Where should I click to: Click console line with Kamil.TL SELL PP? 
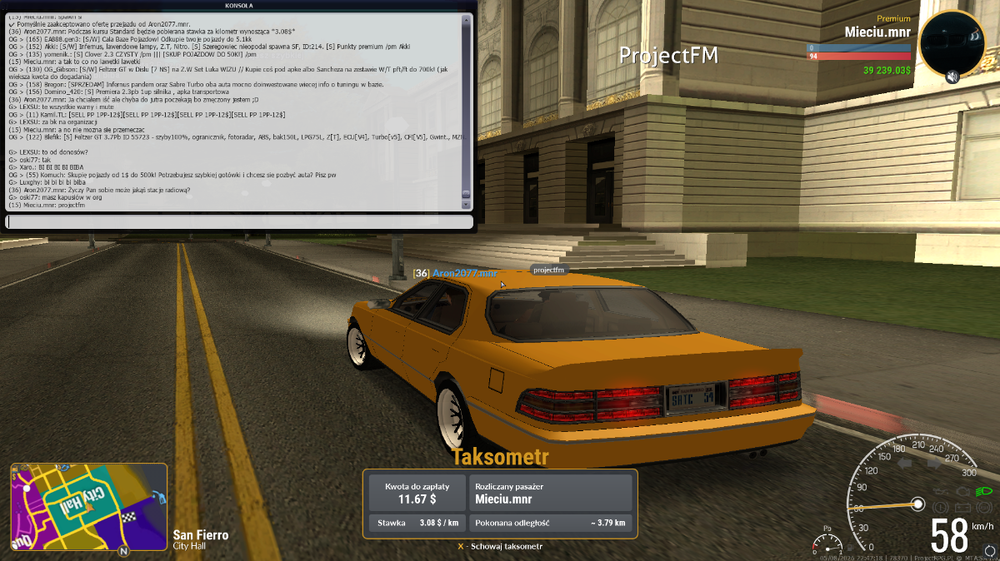(x=147, y=115)
